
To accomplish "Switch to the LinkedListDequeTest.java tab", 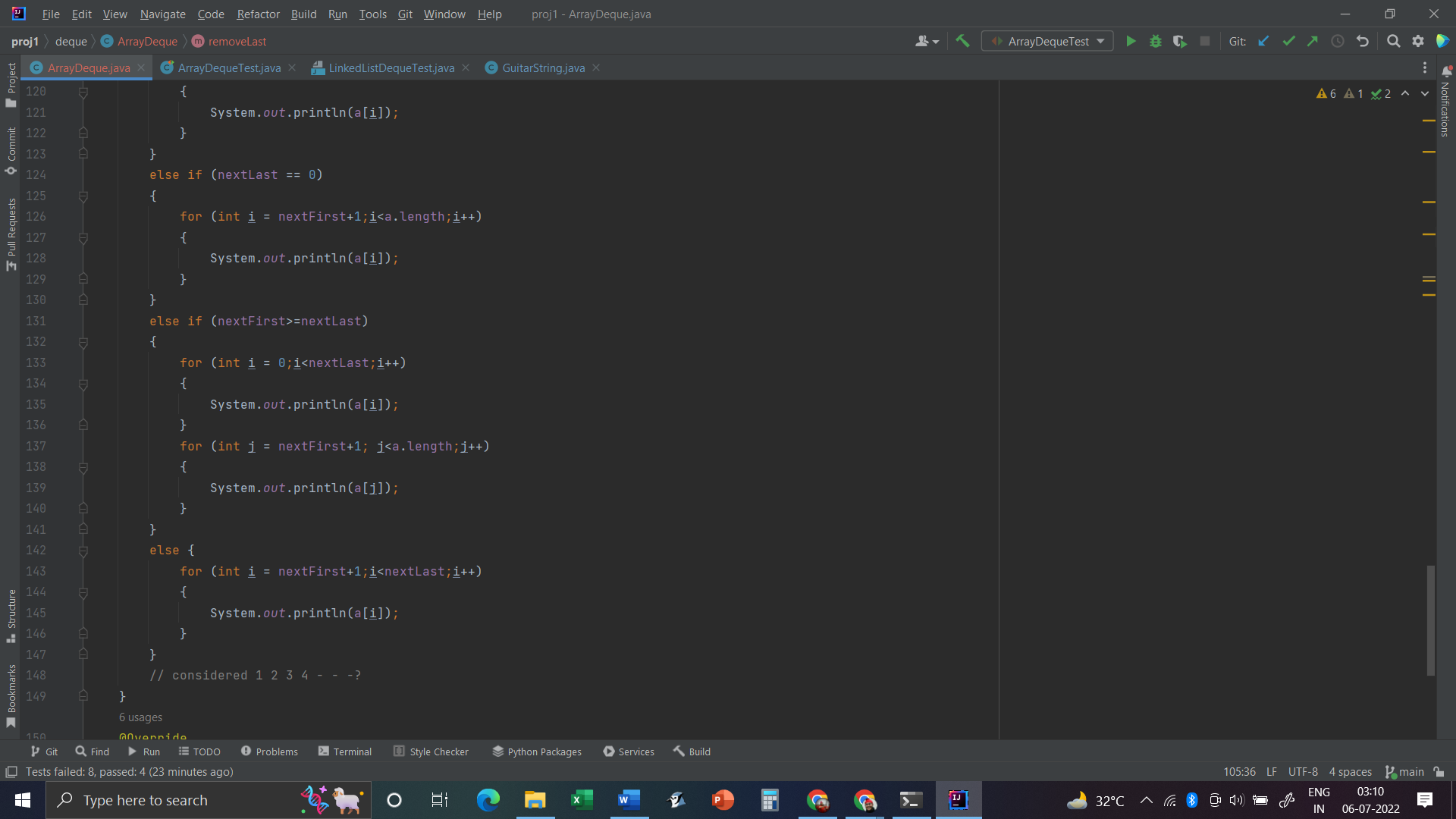I will [391, 68].
